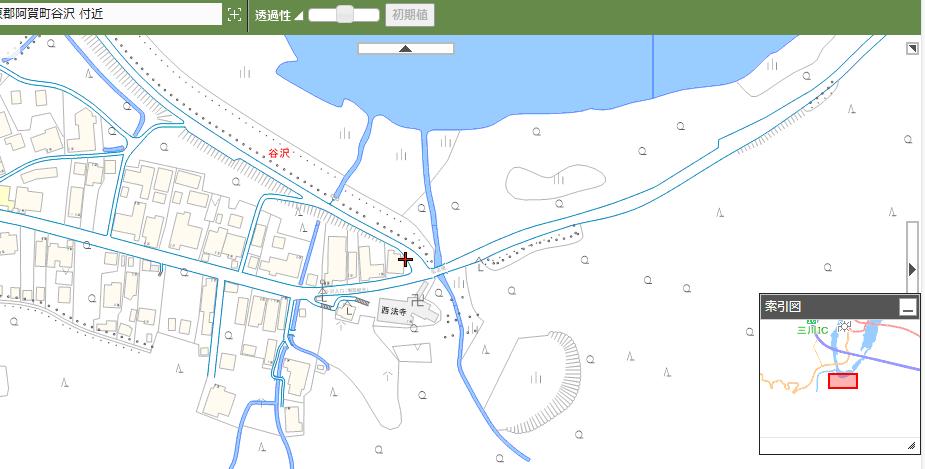Click the sun-shaped symbol in index map
The image size is (925, 469).
pyautogui.click(x=842, y=326)
